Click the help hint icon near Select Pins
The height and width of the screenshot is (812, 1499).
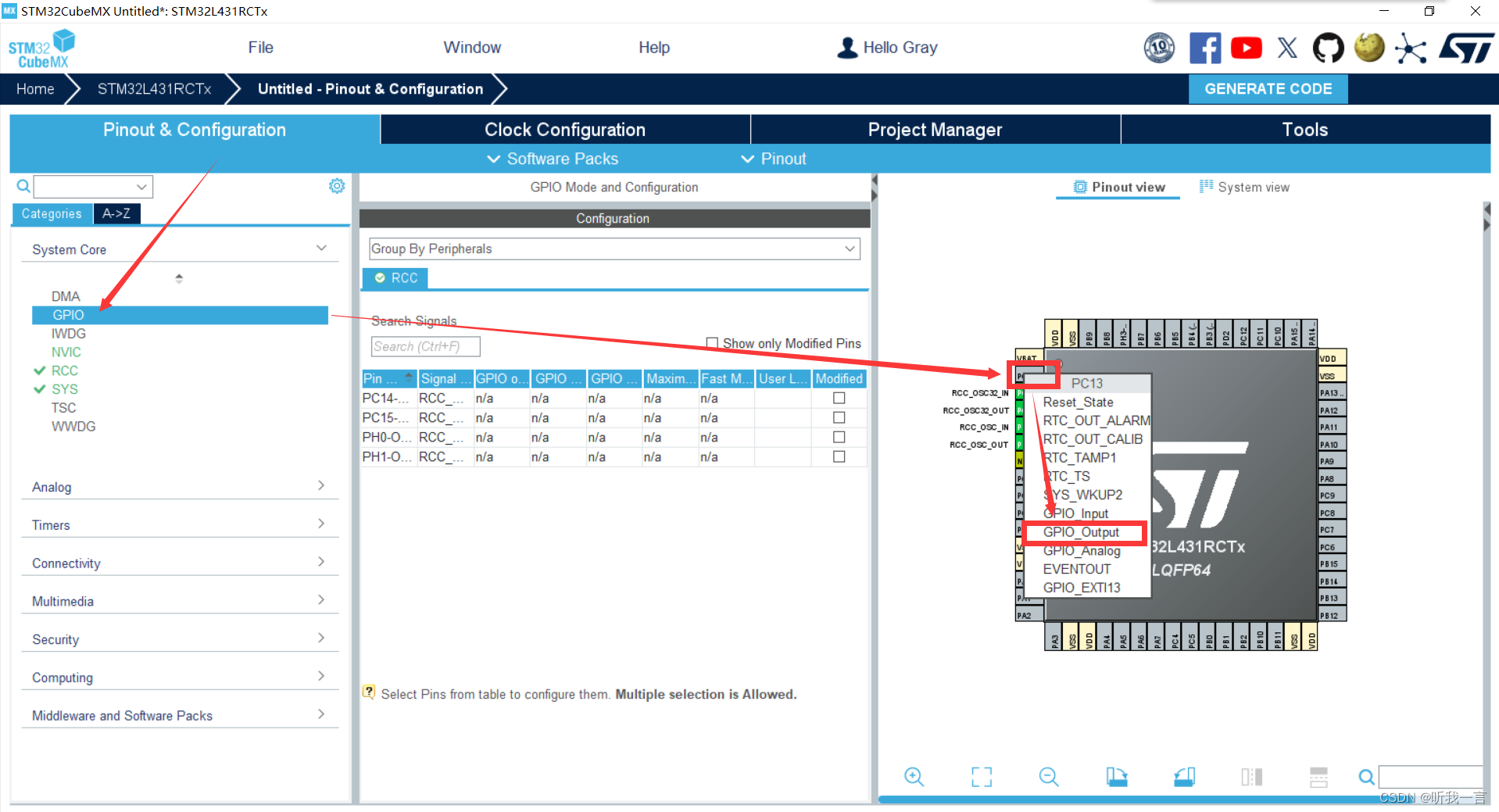tap(369, 692)
